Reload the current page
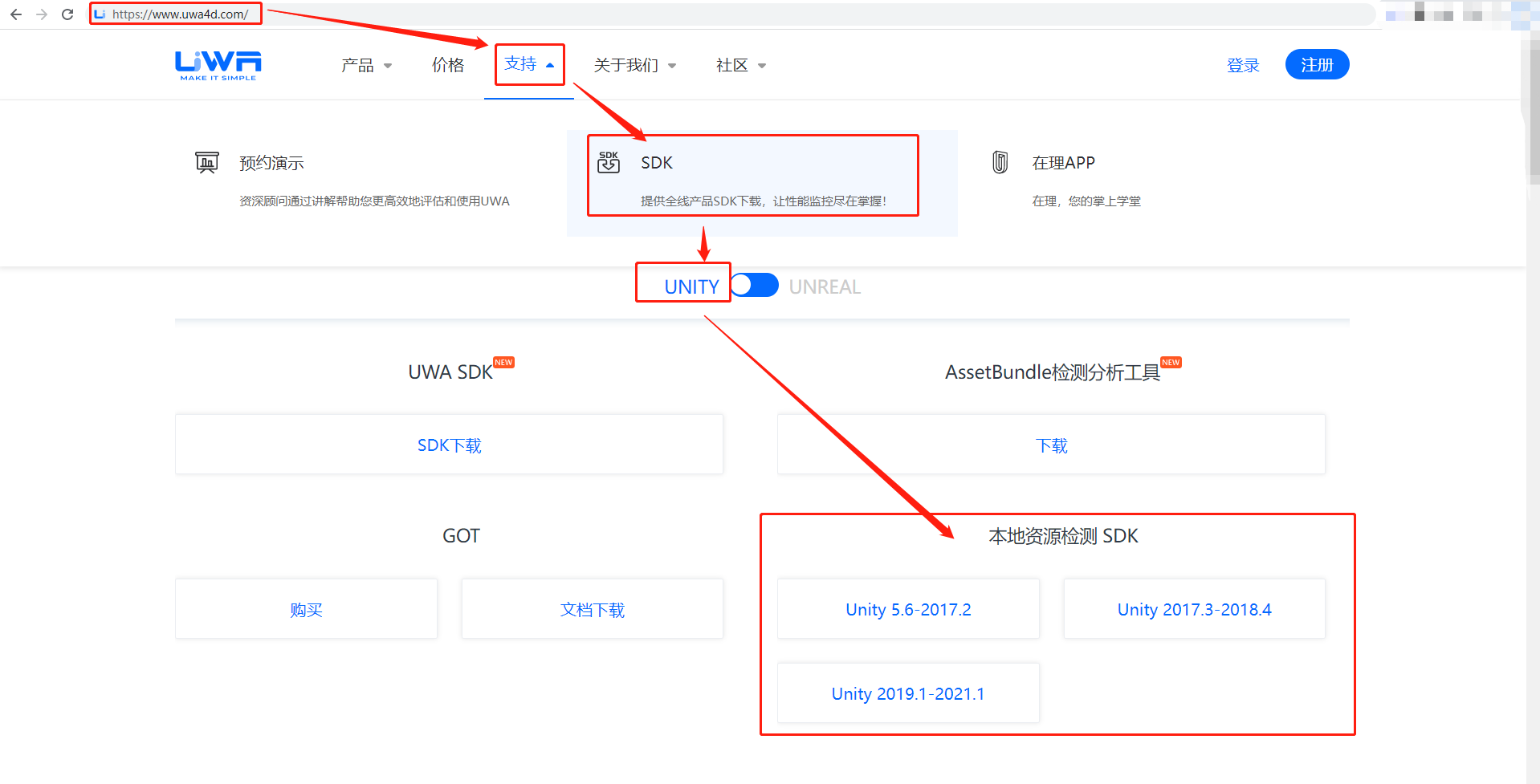The image size is (1540, 784). pos(67,14)
